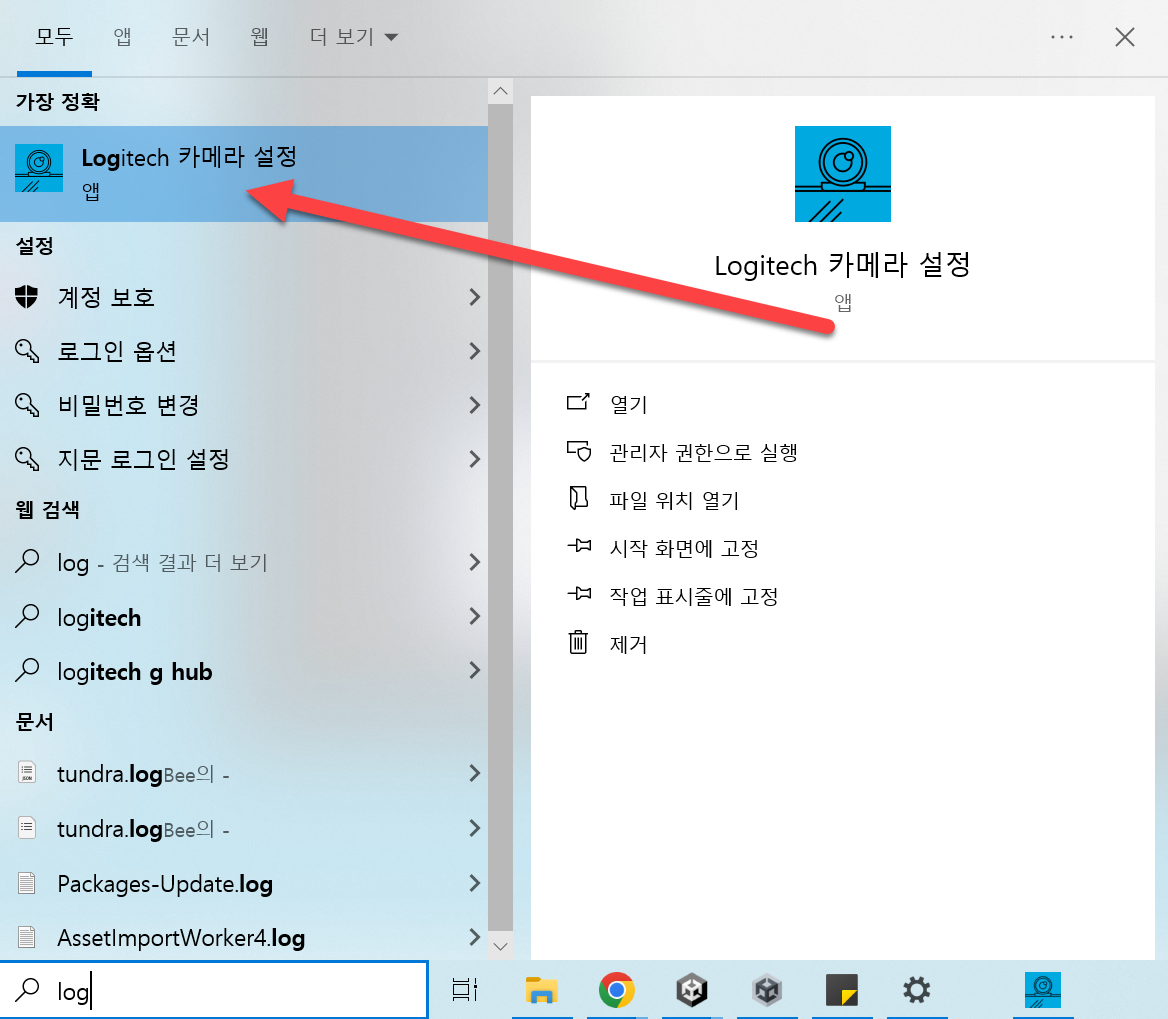The width and height of the screenshot is (1168, 1019).
Task: Click 열기 to open the app
Action: click(x=629, y=404)
